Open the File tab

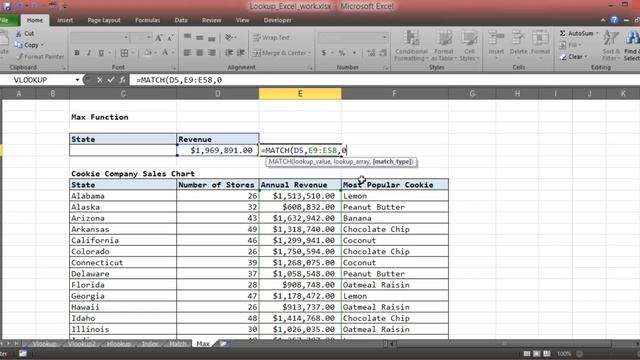pos(7,20)
